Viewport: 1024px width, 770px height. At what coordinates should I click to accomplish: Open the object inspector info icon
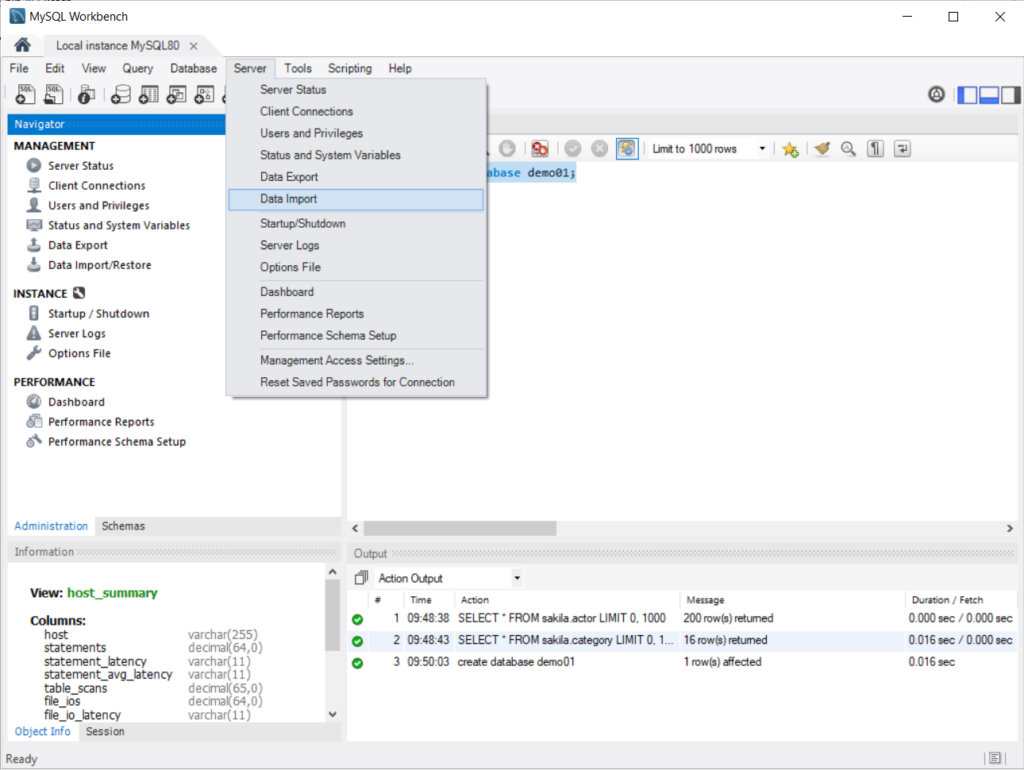tap(86, 95)
